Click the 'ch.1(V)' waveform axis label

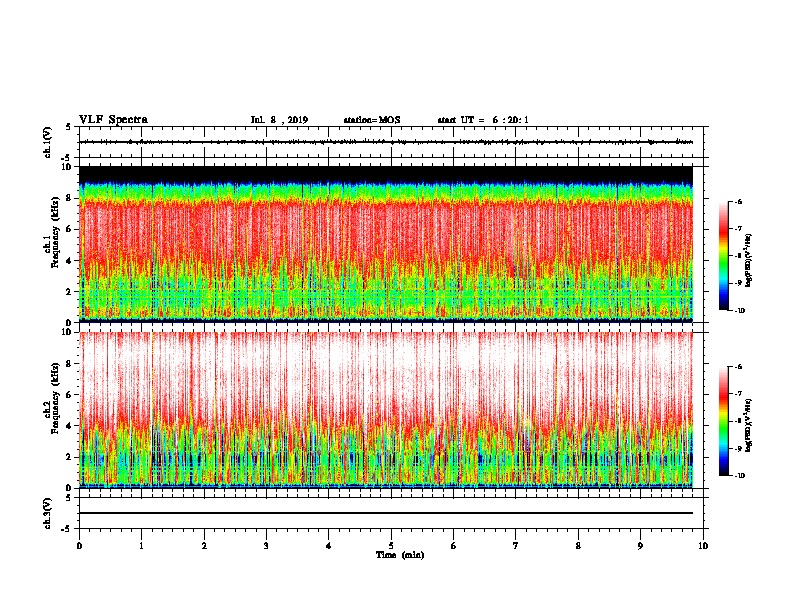(x=48, y=142)
